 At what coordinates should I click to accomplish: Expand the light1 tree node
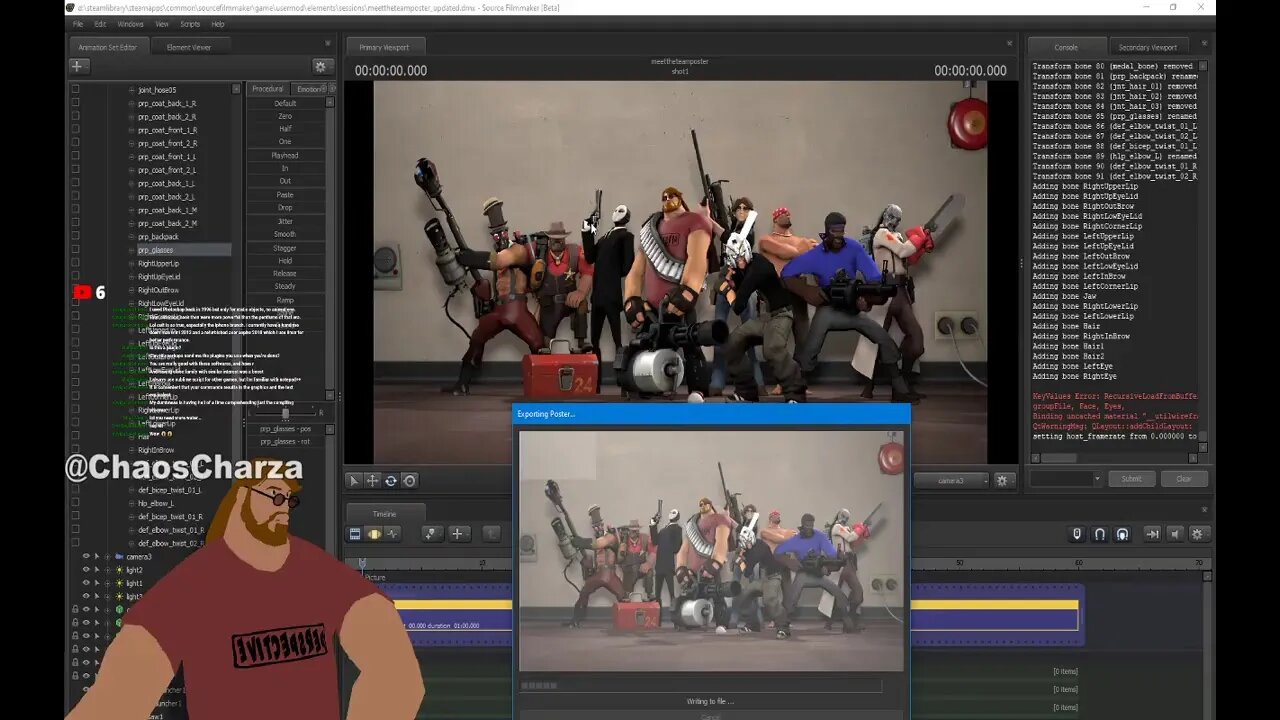click(x=108, y=583)
